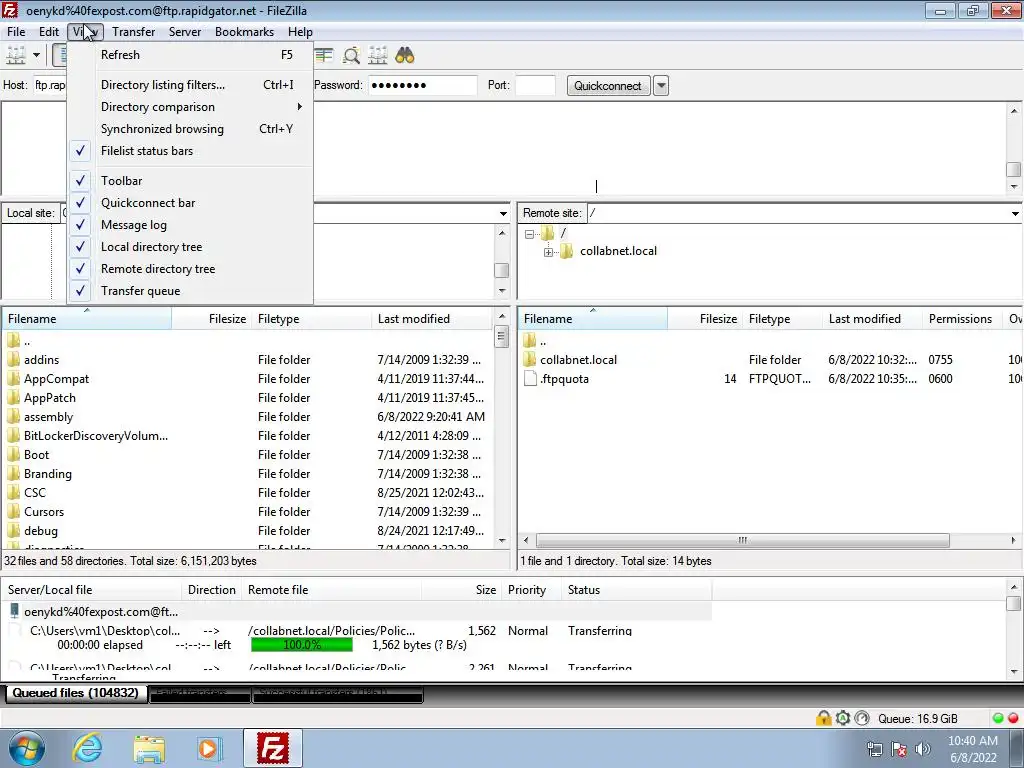Select the remote root folder icon
Image resolution: width=1024 pixels, height=768 pixels.
(547, 232)
